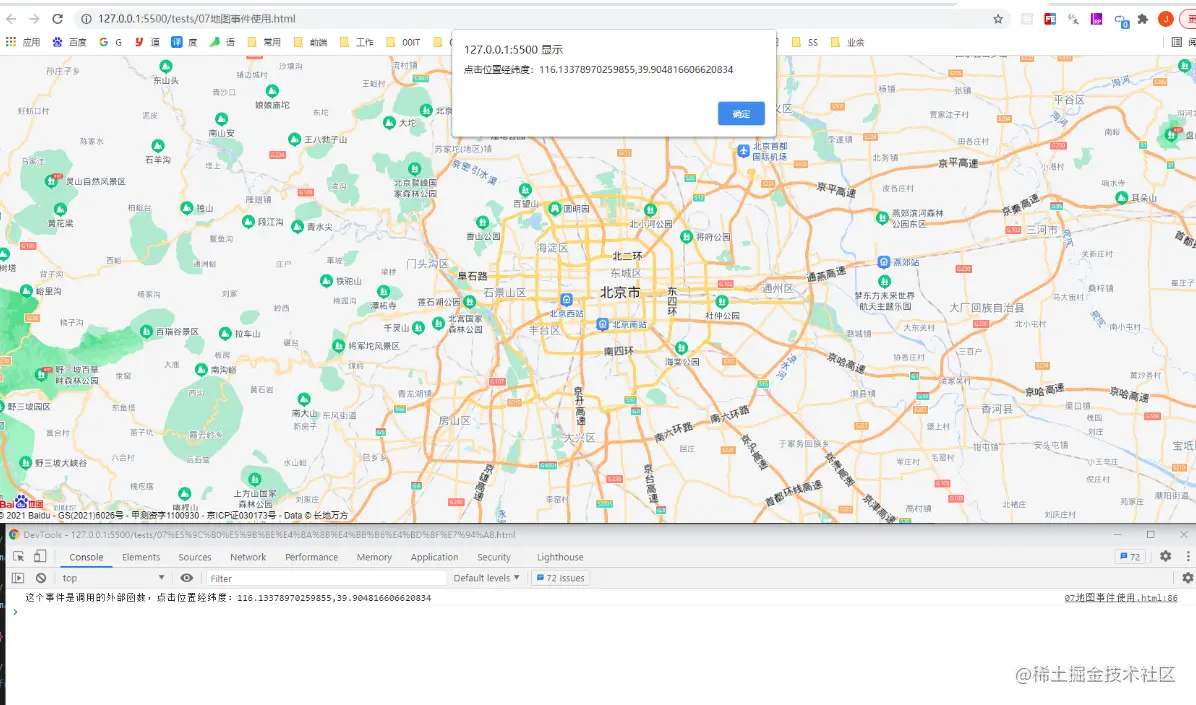1196x705 pixels.
Task: Open the orange J profile avatar
Action: [1165, 19]
